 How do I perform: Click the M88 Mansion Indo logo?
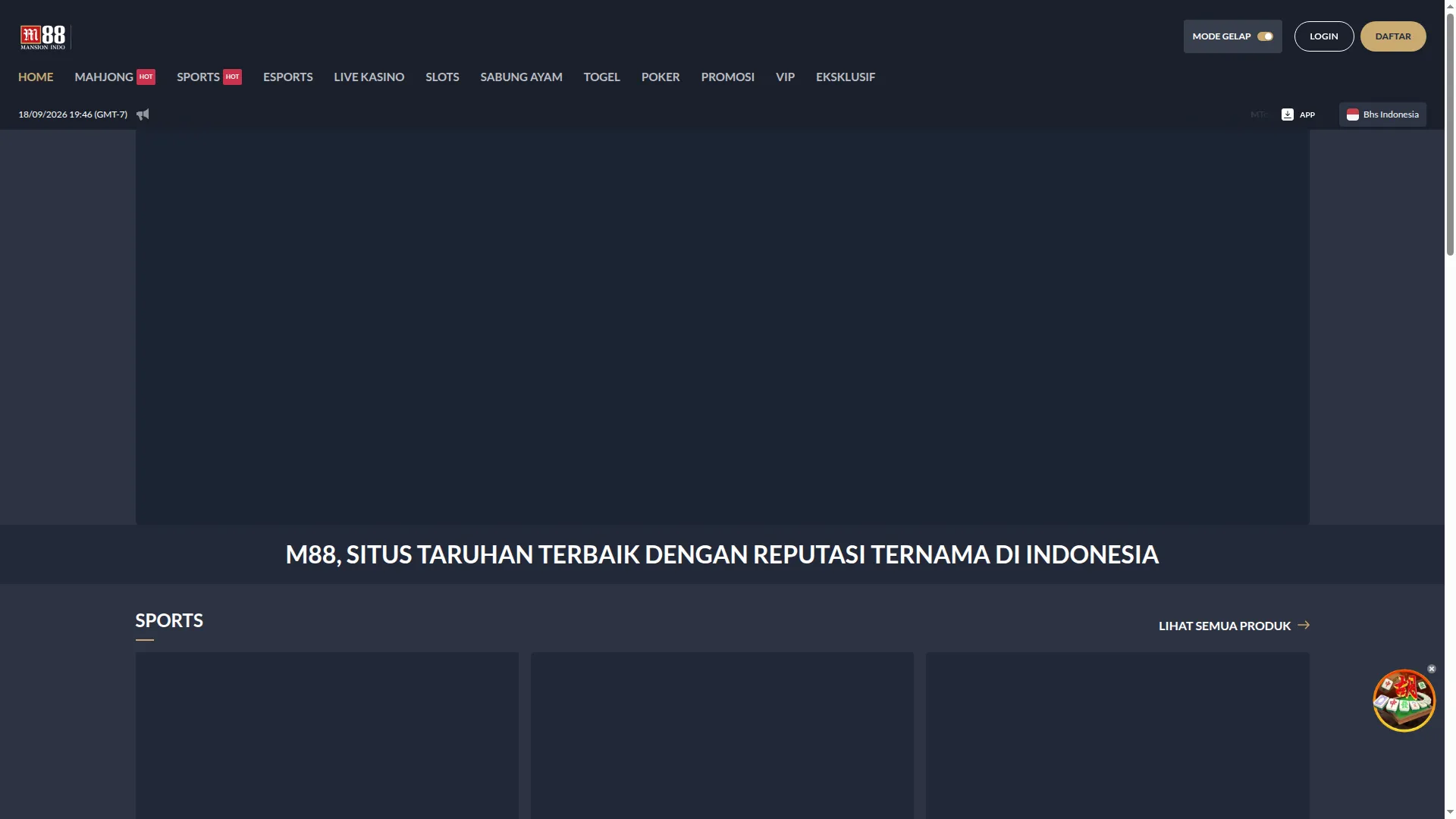point(42,36)
